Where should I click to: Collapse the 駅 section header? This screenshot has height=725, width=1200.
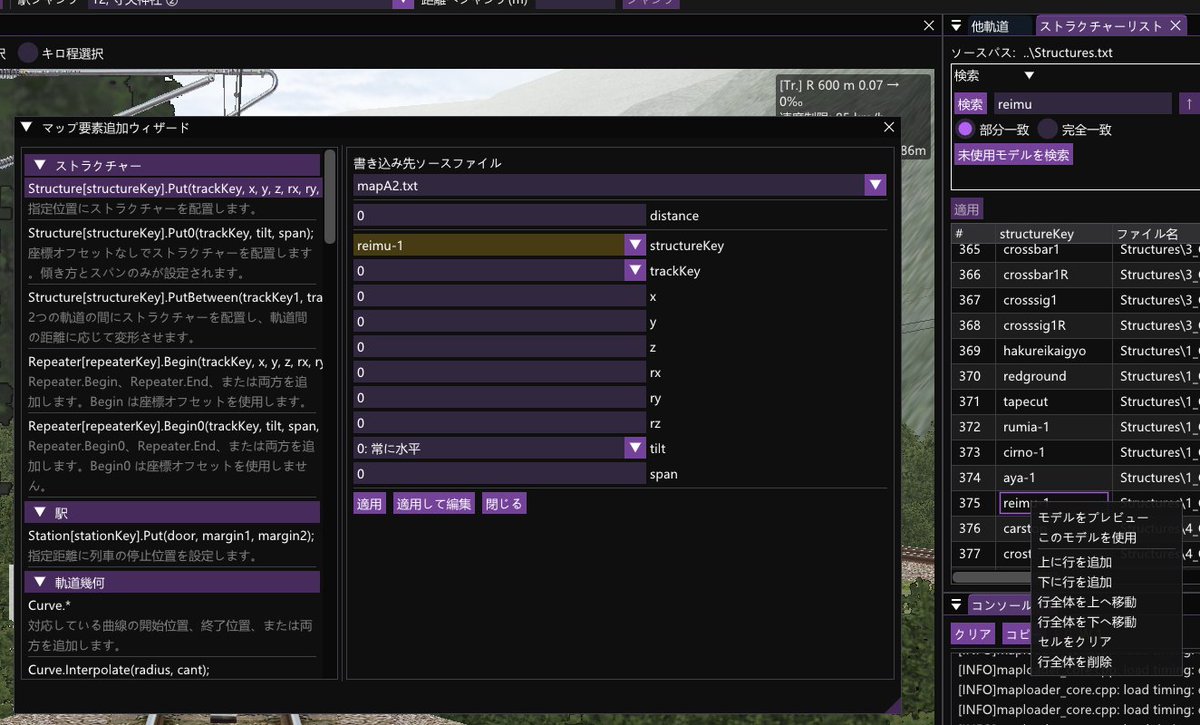[172, 513]
